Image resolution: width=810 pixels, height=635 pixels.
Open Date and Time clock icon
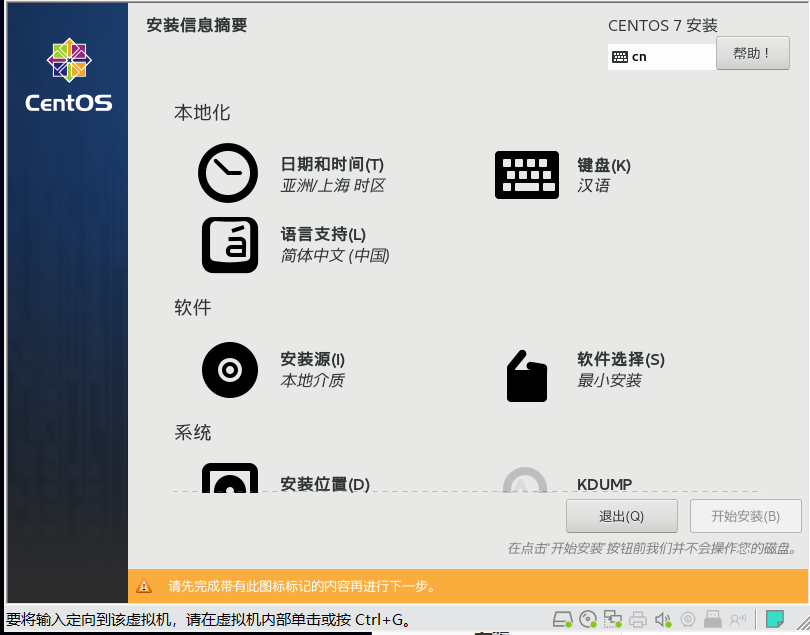click(x=228, y=173)
